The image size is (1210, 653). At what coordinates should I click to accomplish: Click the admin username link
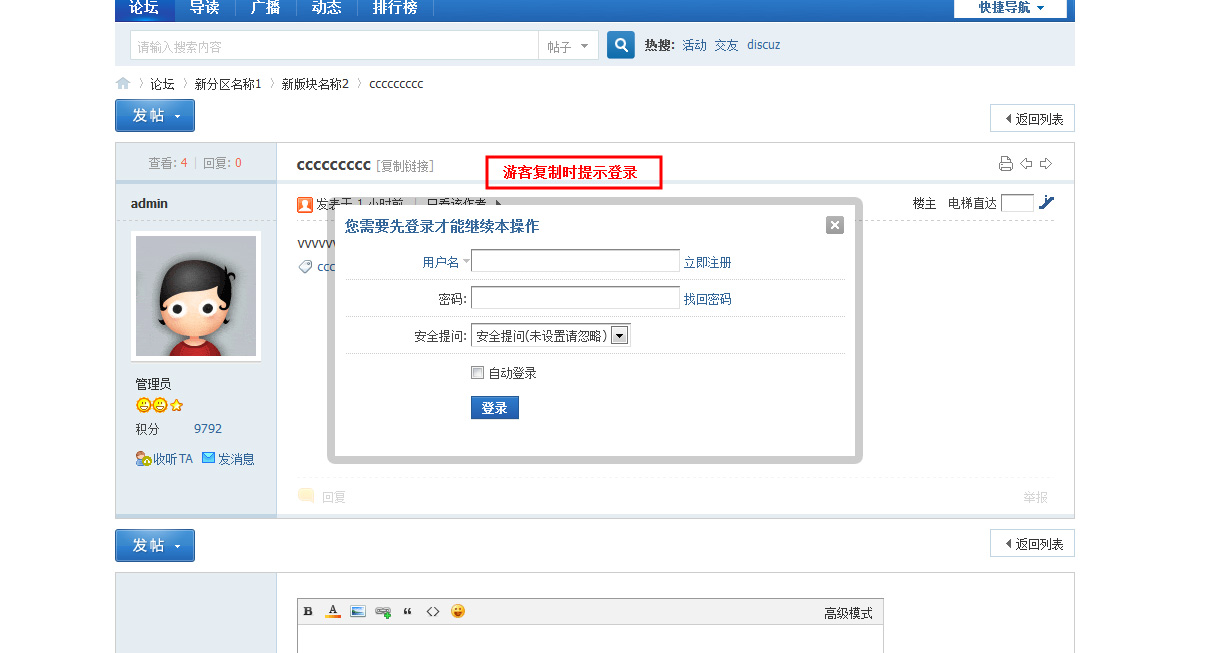149,204
